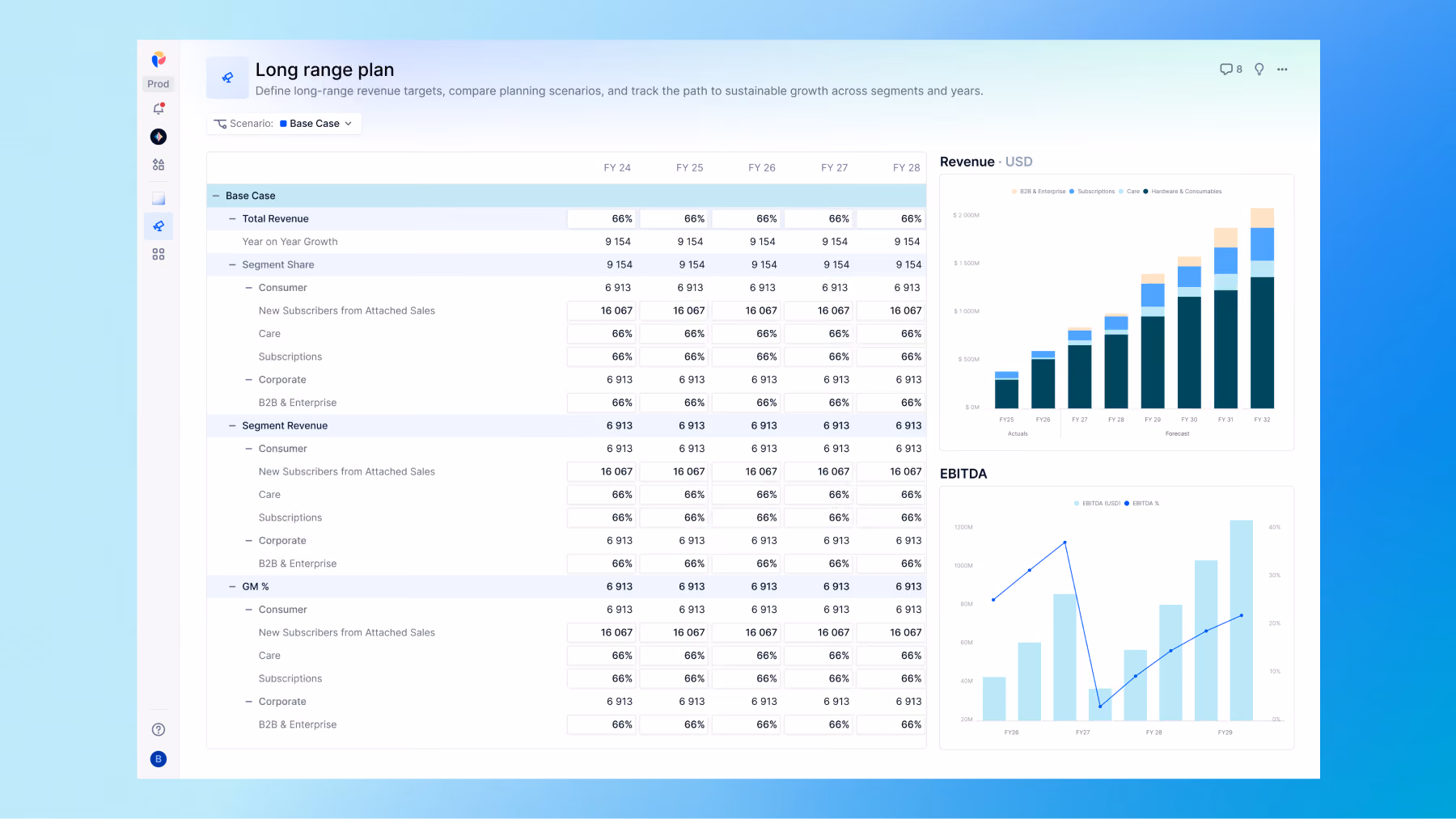This screenshot has width=1456, height=819.
Task: Select the gradient square sidebar icon
Action: pos(159,198)
